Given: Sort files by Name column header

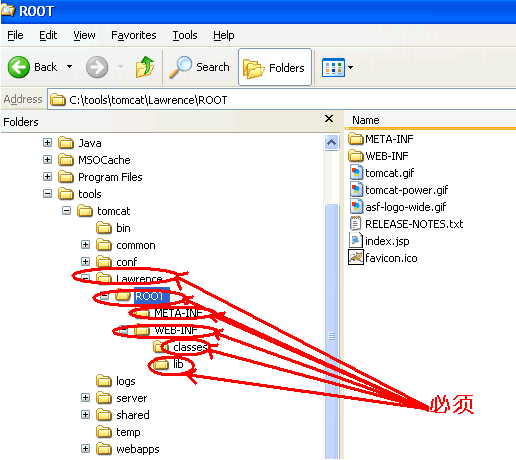Looking at the screenshot, I should tap(430, 120).
